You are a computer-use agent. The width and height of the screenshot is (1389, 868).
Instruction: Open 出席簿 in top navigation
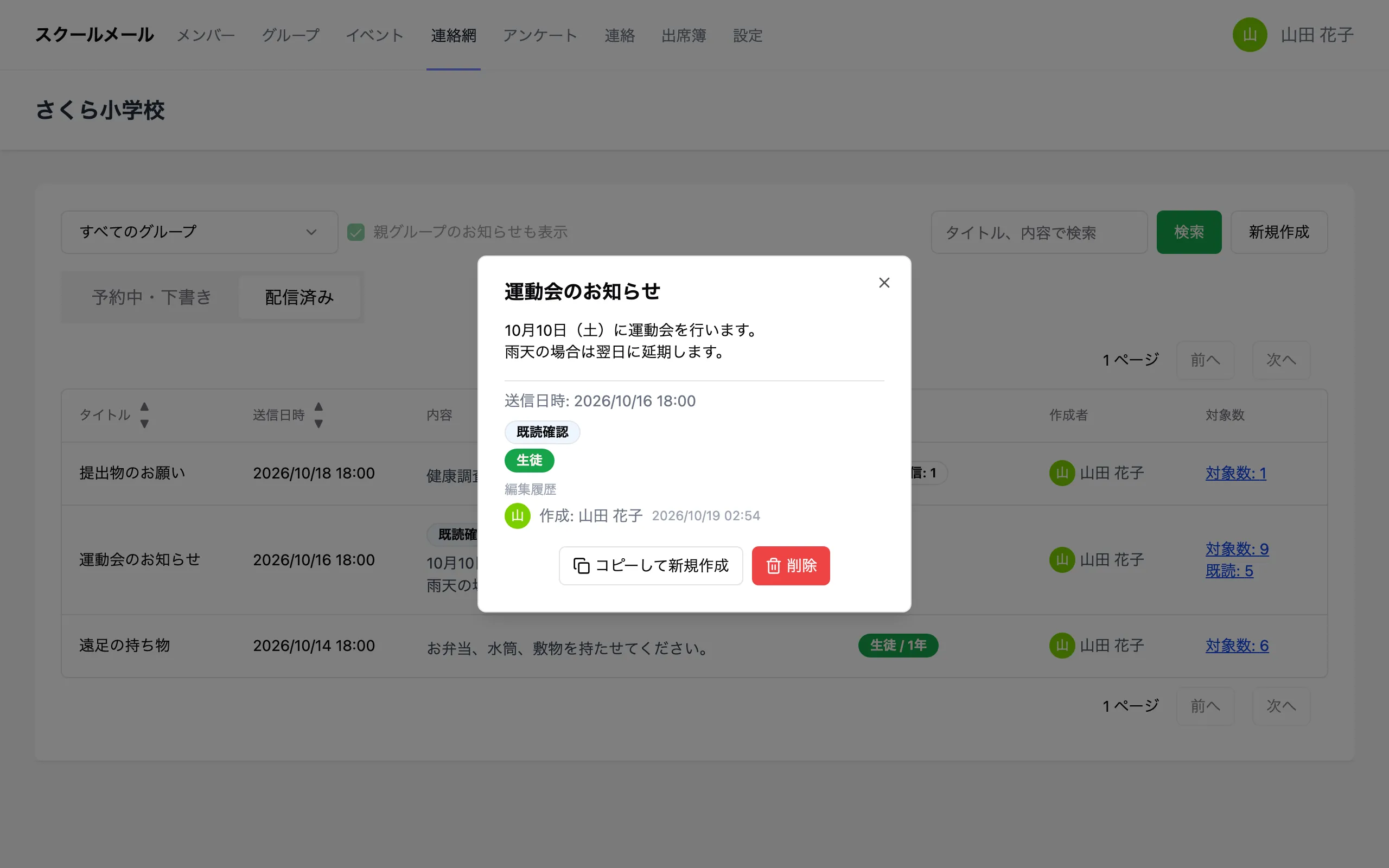[684, 36]
